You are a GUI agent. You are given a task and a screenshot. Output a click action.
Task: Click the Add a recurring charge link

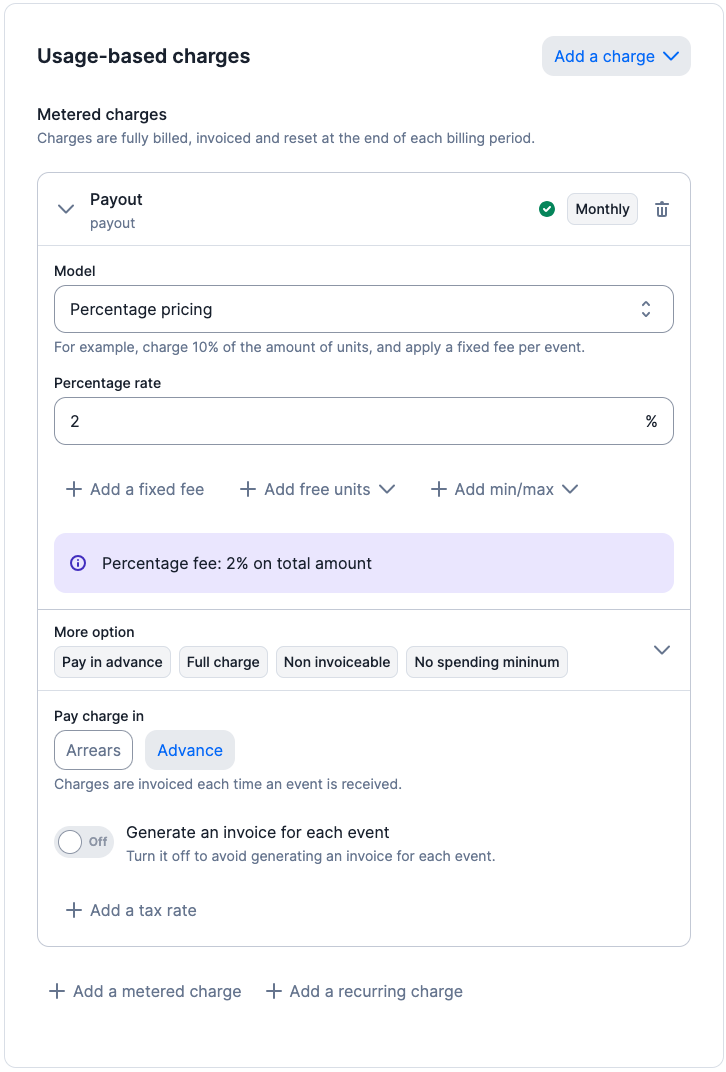375,991
